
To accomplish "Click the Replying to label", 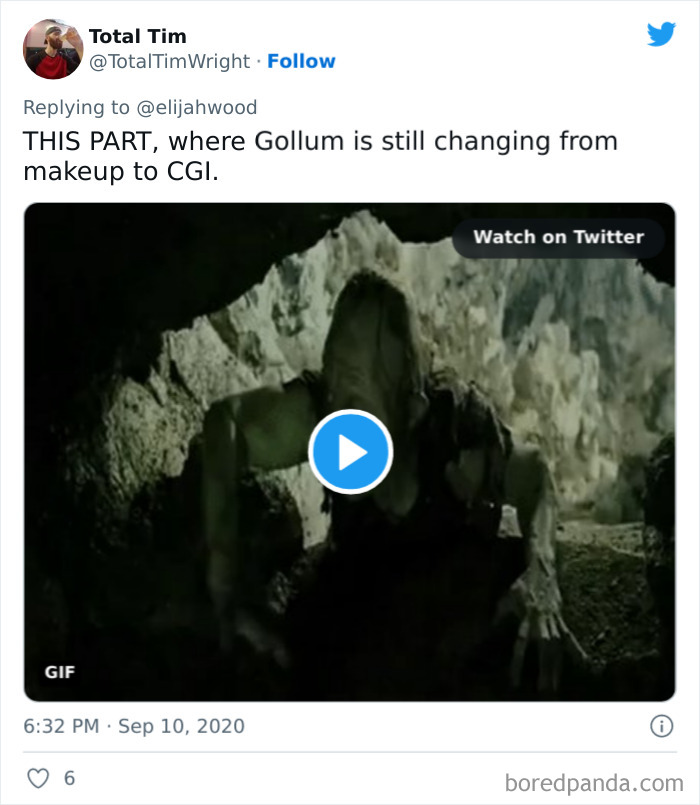I will (76, 108).
